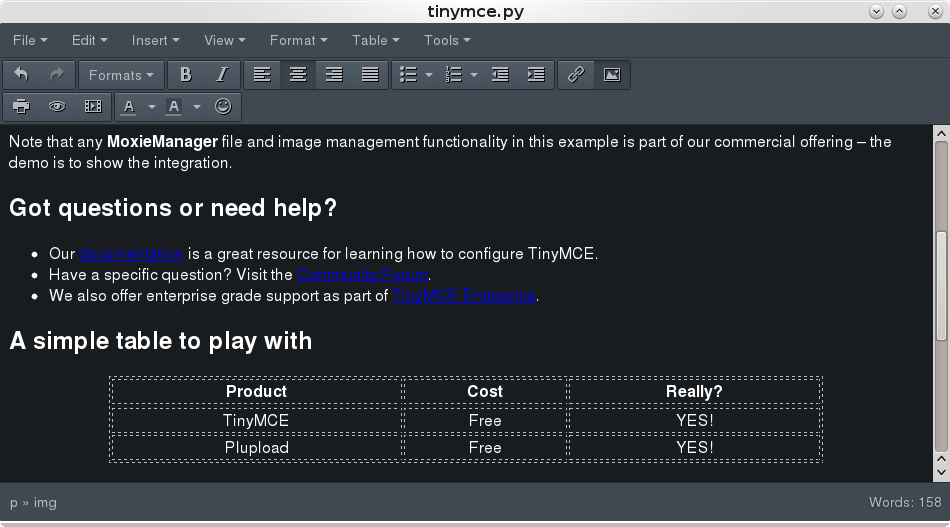Insert or edit media video

[93, 107]
